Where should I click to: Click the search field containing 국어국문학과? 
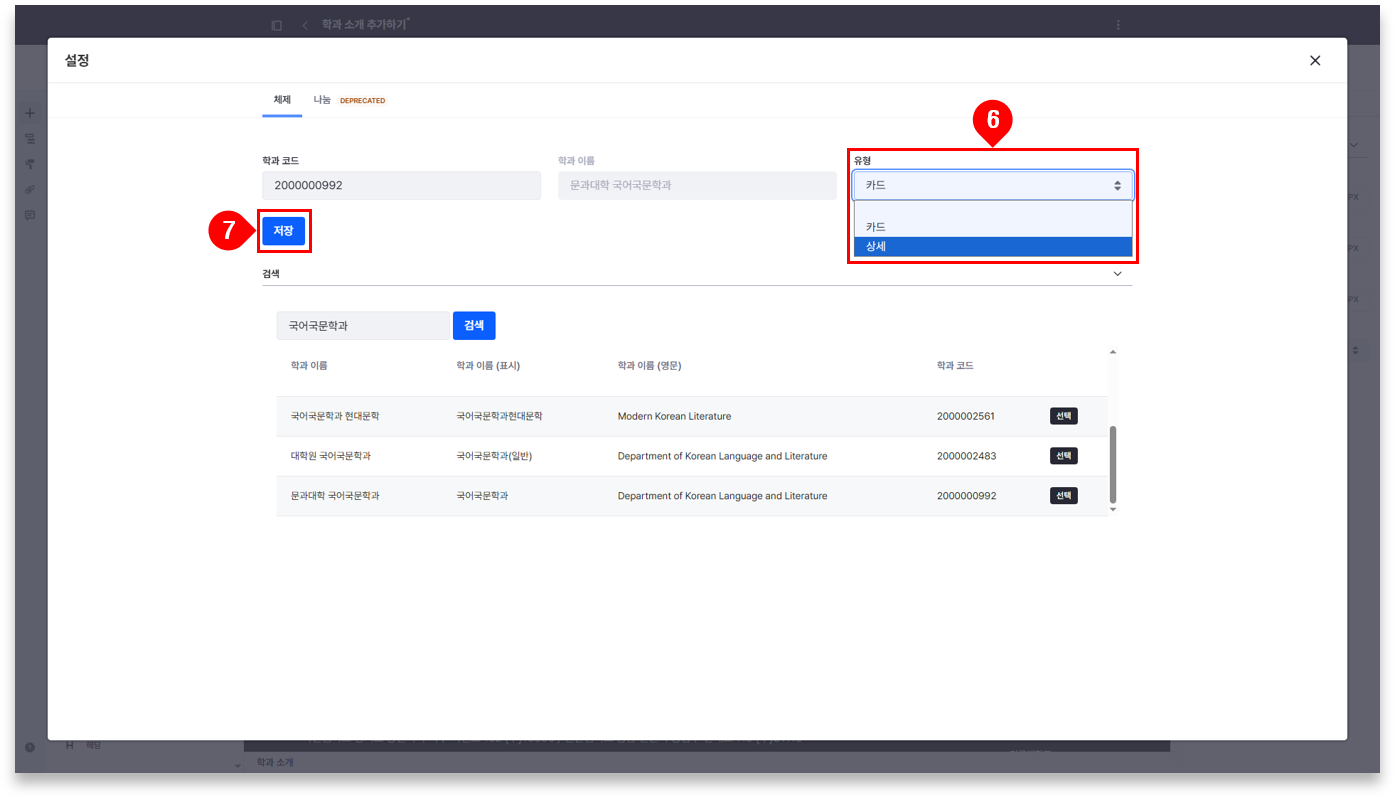tap(363, 326)
